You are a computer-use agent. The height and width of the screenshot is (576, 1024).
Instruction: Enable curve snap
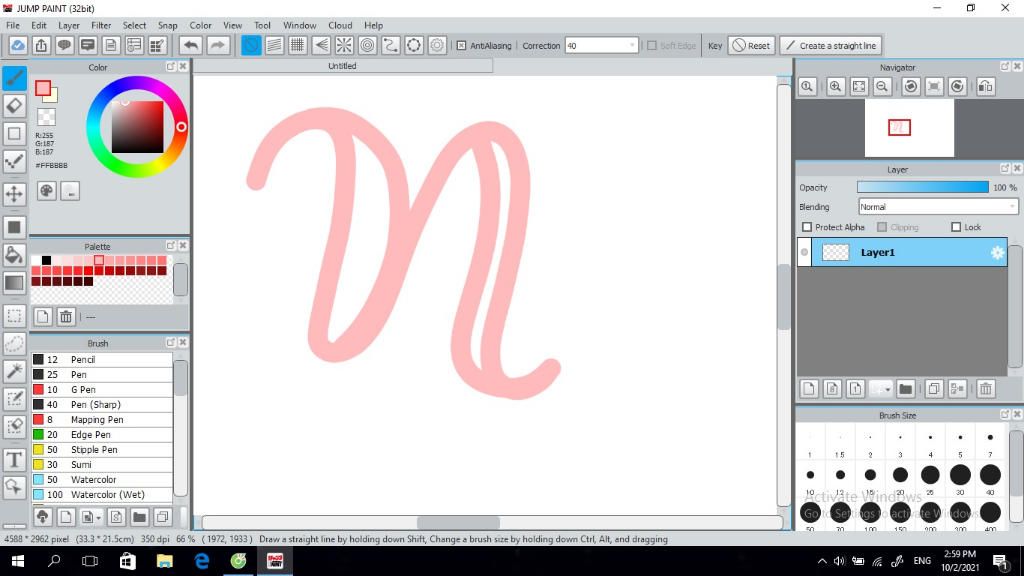click(391, 46)
